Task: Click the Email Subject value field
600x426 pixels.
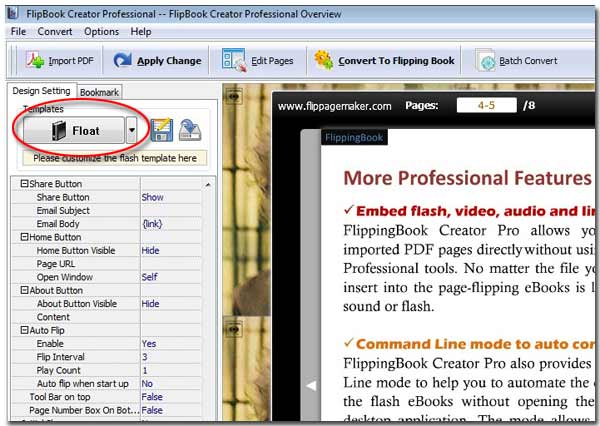Action: coord(171,211)
